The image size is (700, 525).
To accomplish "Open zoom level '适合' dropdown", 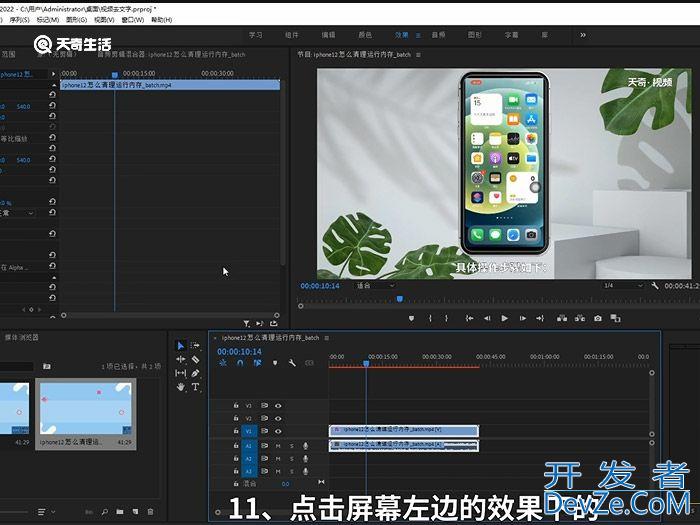I will pos(375,286).
